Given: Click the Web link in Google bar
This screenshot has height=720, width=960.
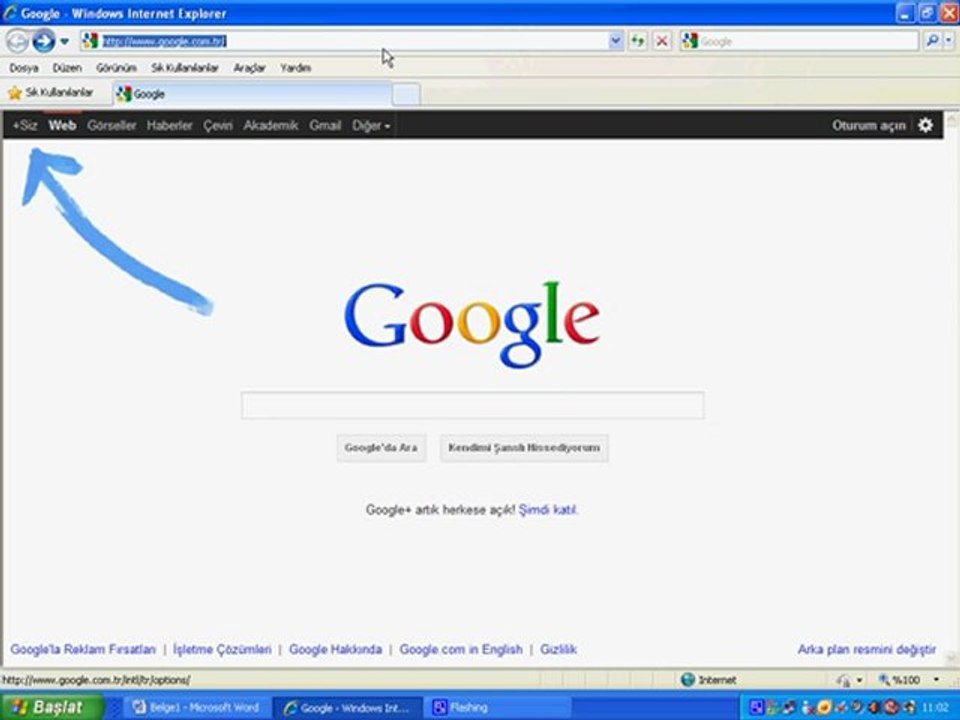Looking at the screenshot, I should (62, 126).
